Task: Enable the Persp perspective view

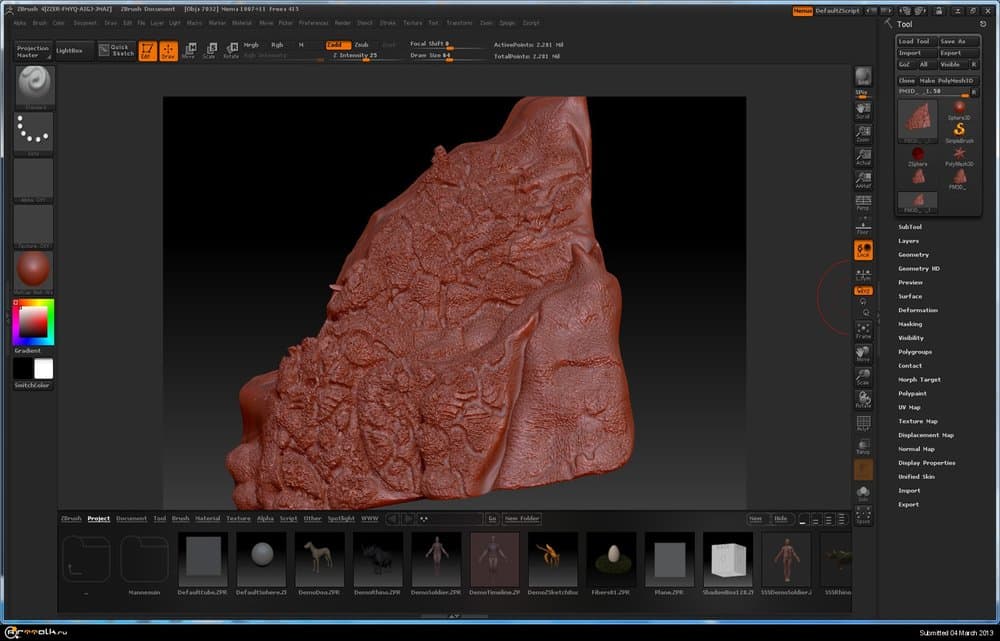Action: [x=863, y=203]
